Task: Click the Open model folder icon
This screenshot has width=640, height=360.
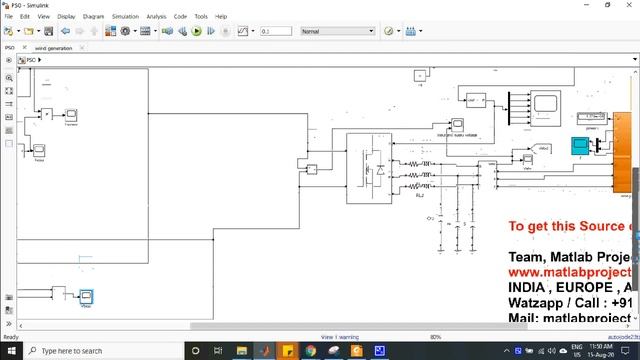Action: point(29,31)
